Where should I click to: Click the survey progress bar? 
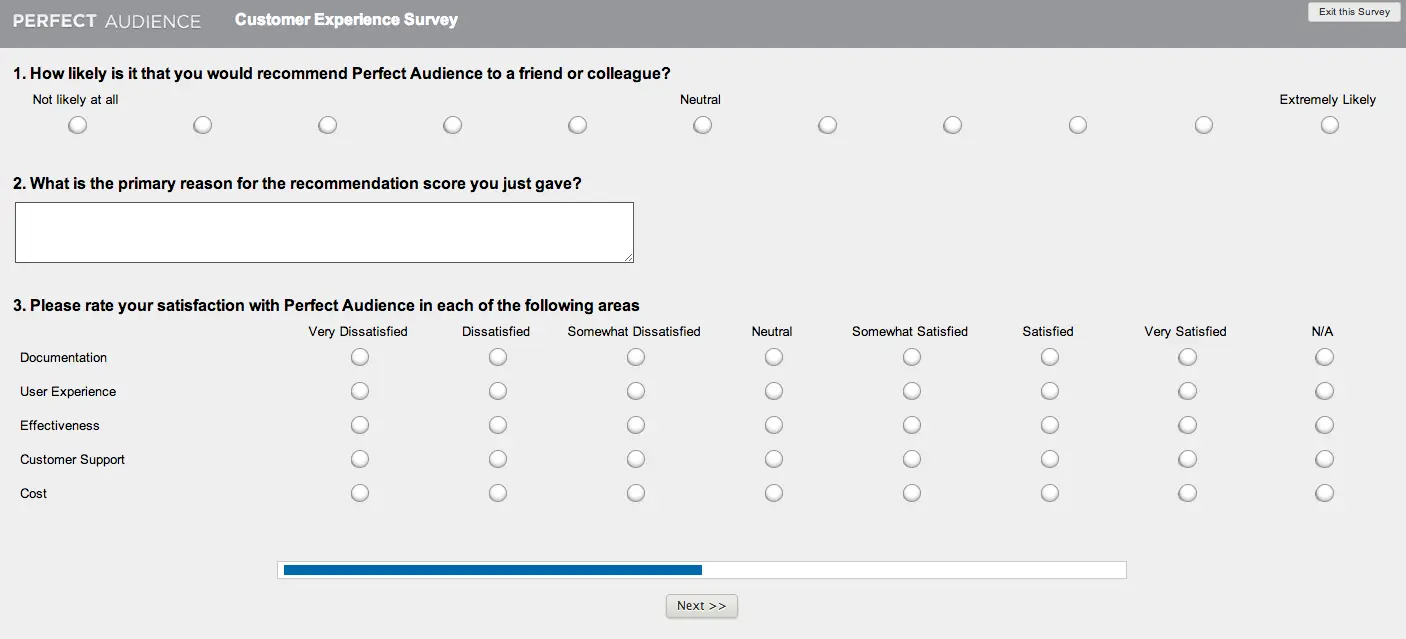click(x=703, y=569)
